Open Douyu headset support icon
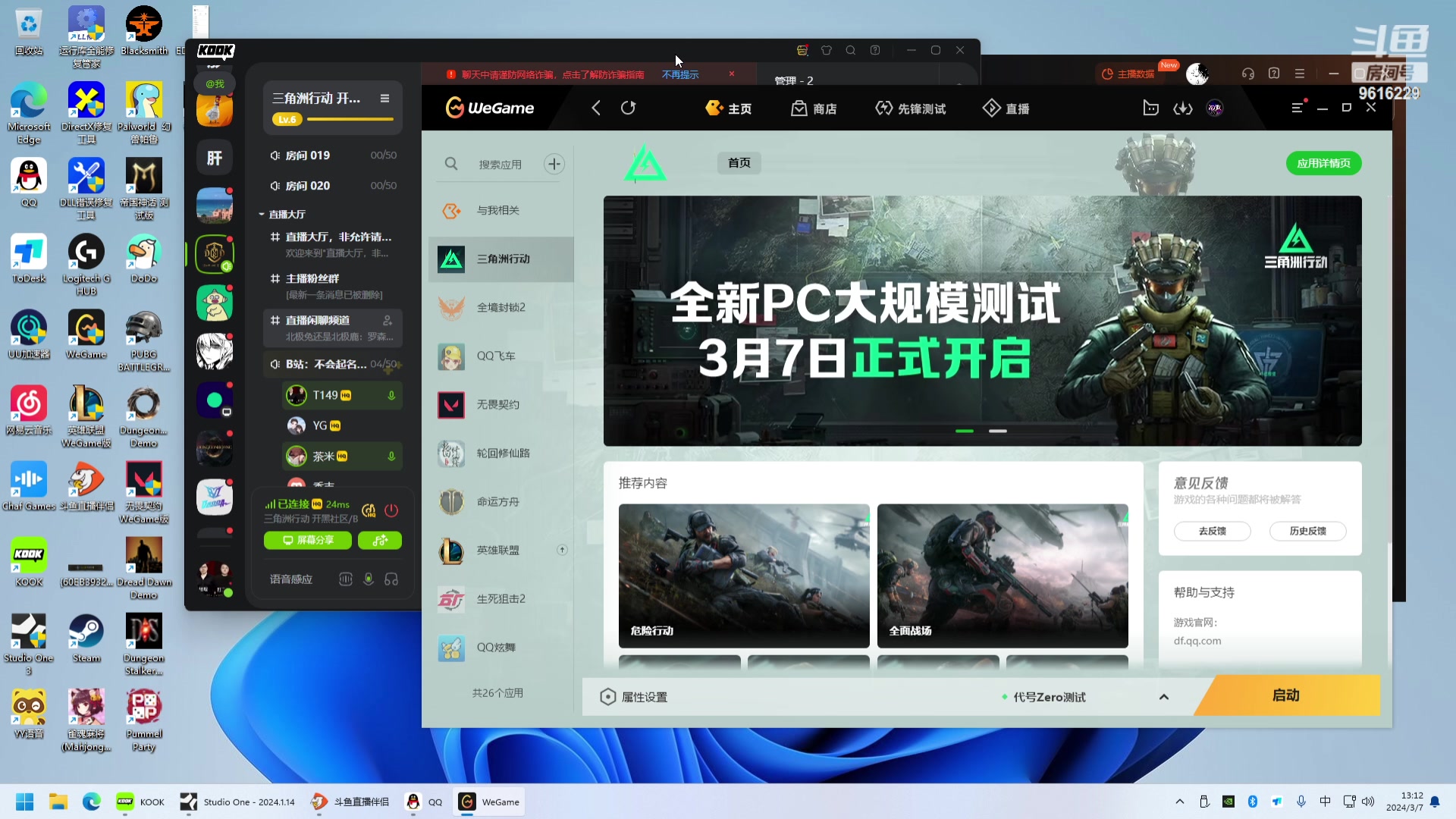Screen dimensions: 1456x819 point(1248,74)
